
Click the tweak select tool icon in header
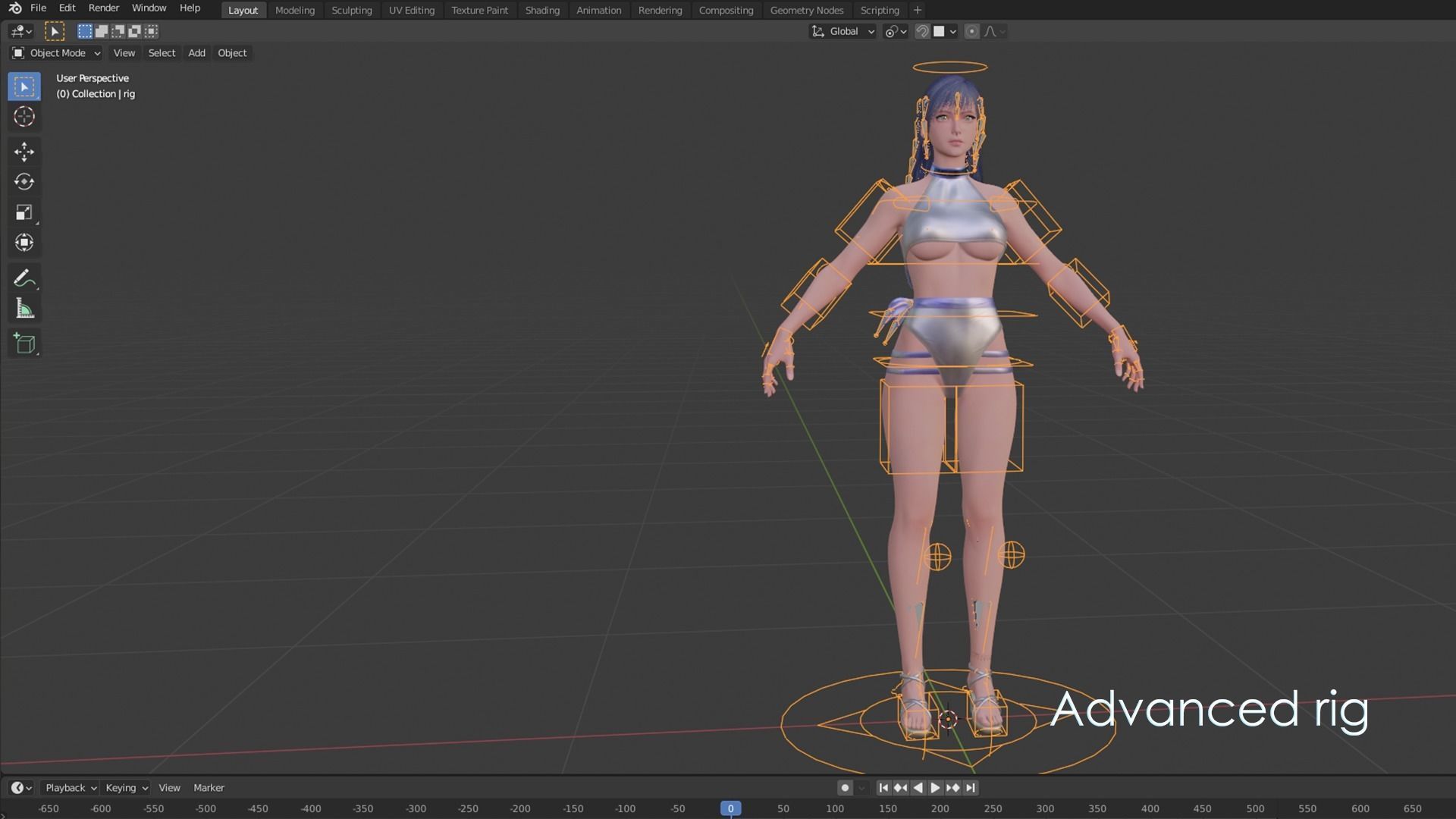click(x=54, y=31)
